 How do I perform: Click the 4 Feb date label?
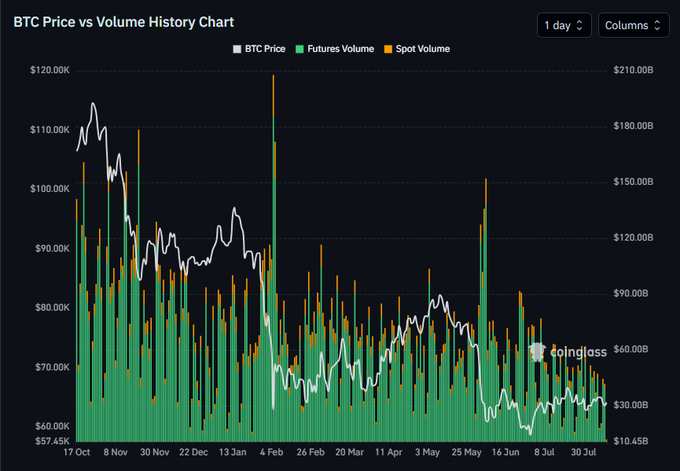tap(271, 452)
